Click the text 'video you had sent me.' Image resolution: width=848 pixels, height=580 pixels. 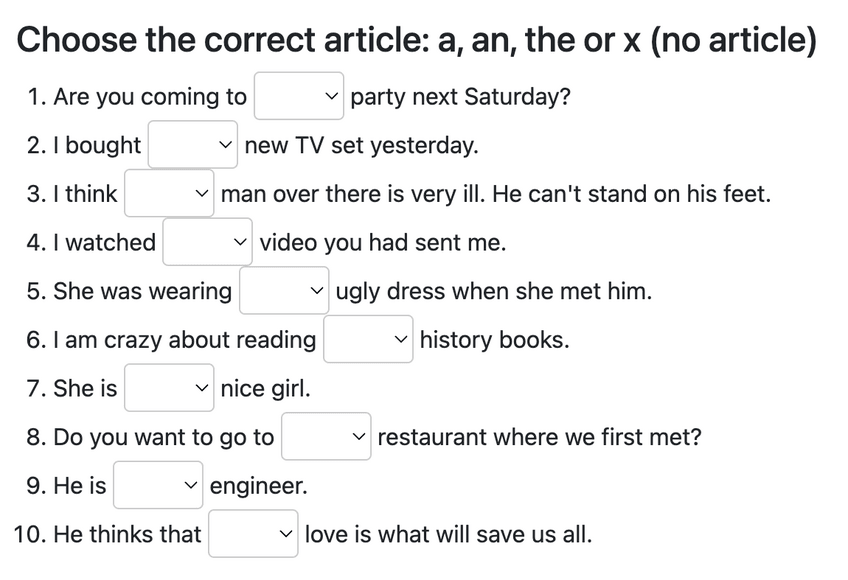(x=382, y=243)
